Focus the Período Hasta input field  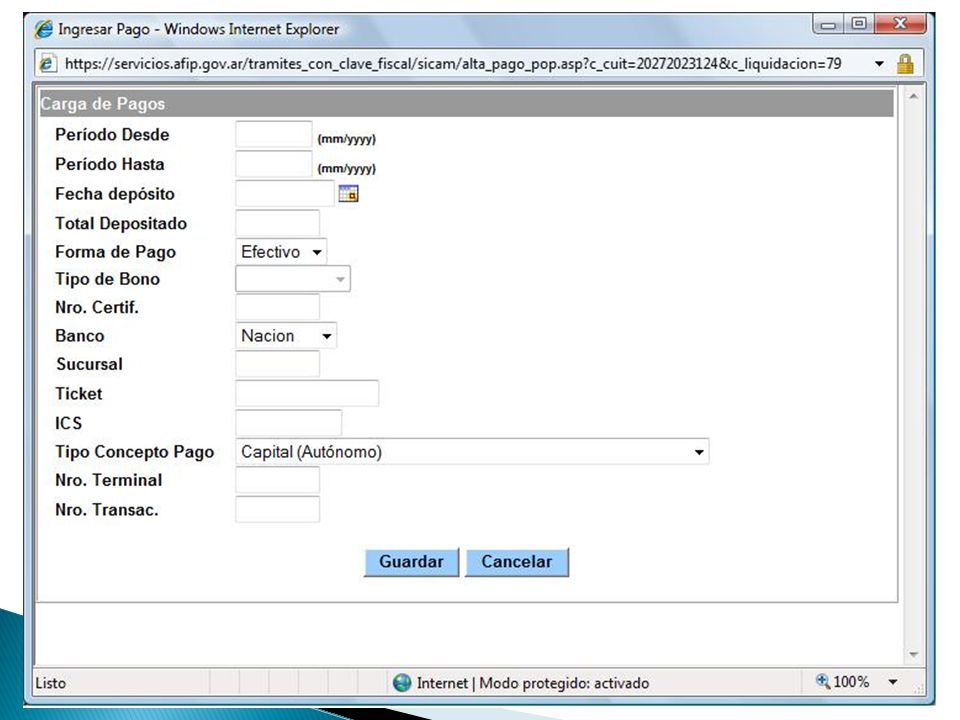(x=274, y=164)
